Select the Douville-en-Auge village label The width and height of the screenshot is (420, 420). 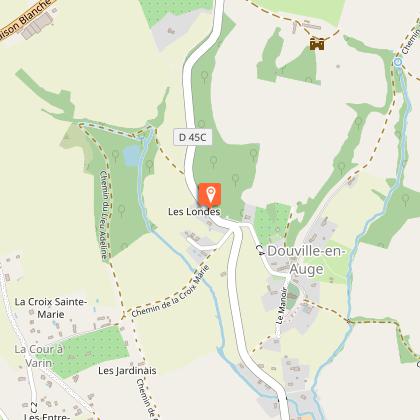tap(305, 260)
